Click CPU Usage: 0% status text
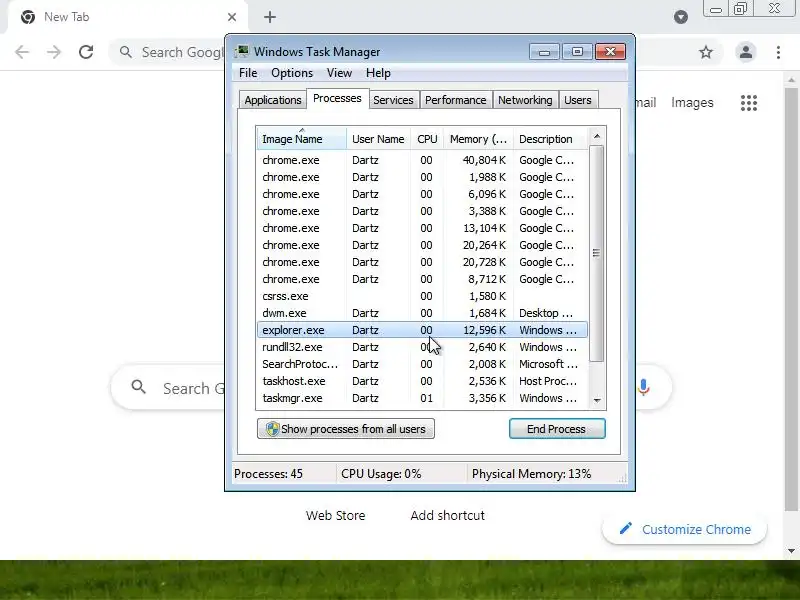The width and height of the screenshot is (800, 600). (381, 474)
